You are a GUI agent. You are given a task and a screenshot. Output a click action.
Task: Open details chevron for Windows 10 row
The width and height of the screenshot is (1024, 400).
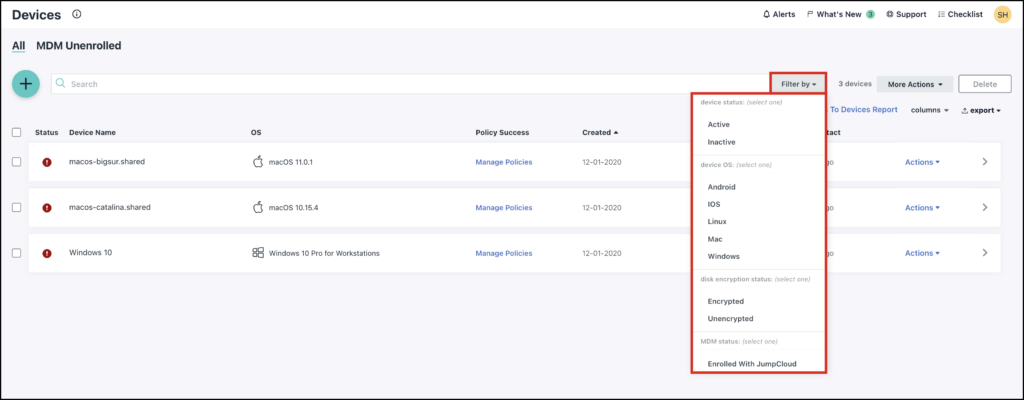pyautogui.click(x=984, y=253)
